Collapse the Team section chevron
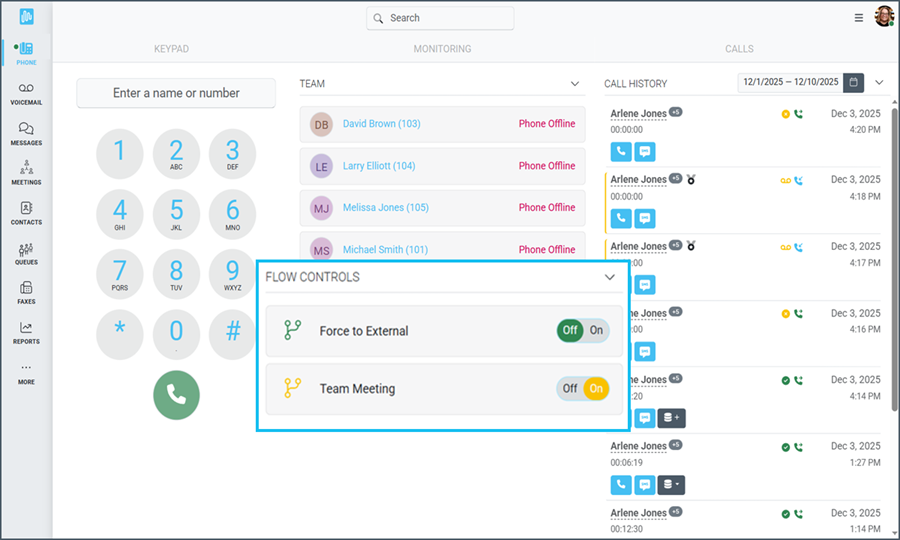900x540 pixels. point(575,84)
